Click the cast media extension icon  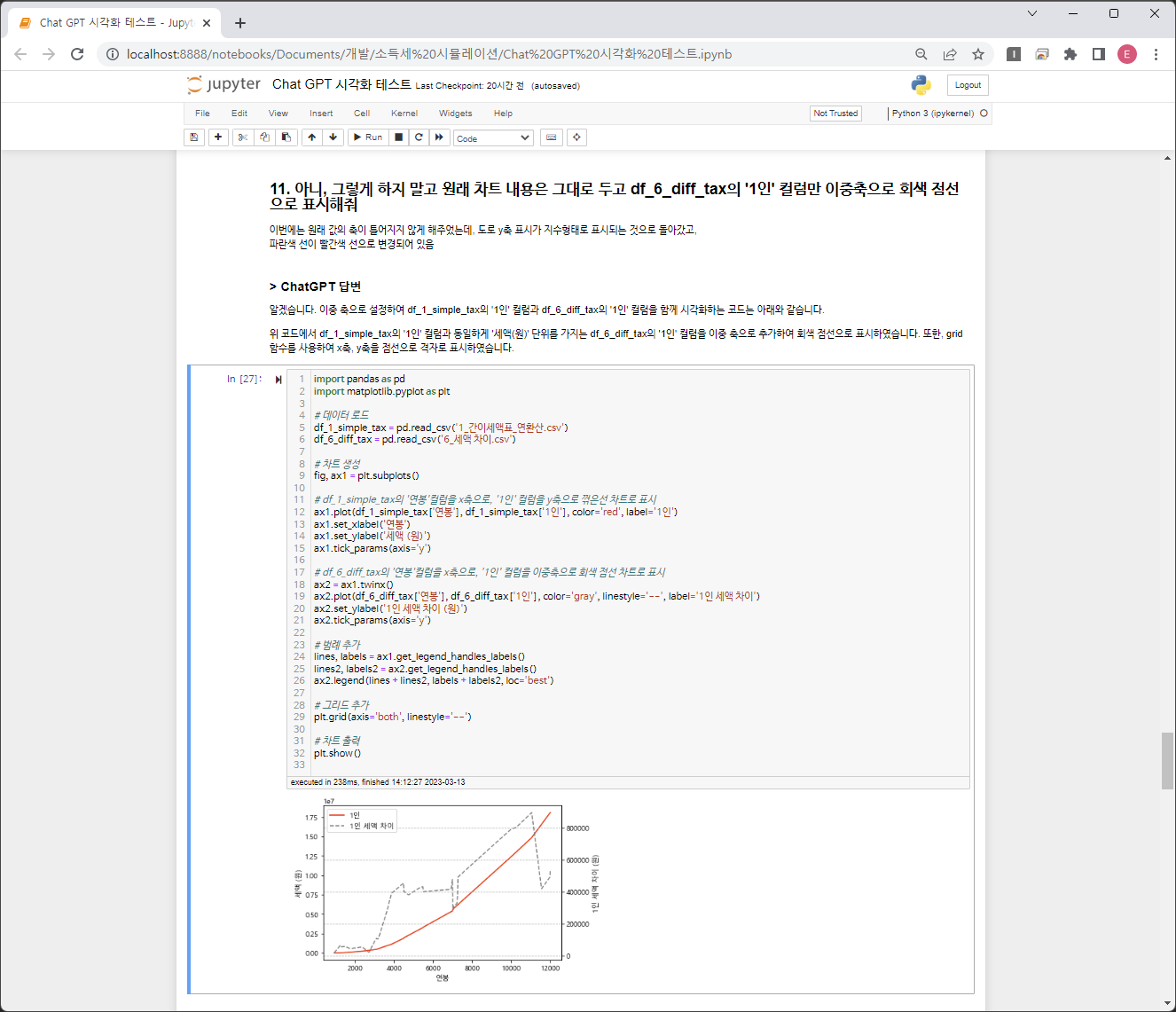[1042, 54]
